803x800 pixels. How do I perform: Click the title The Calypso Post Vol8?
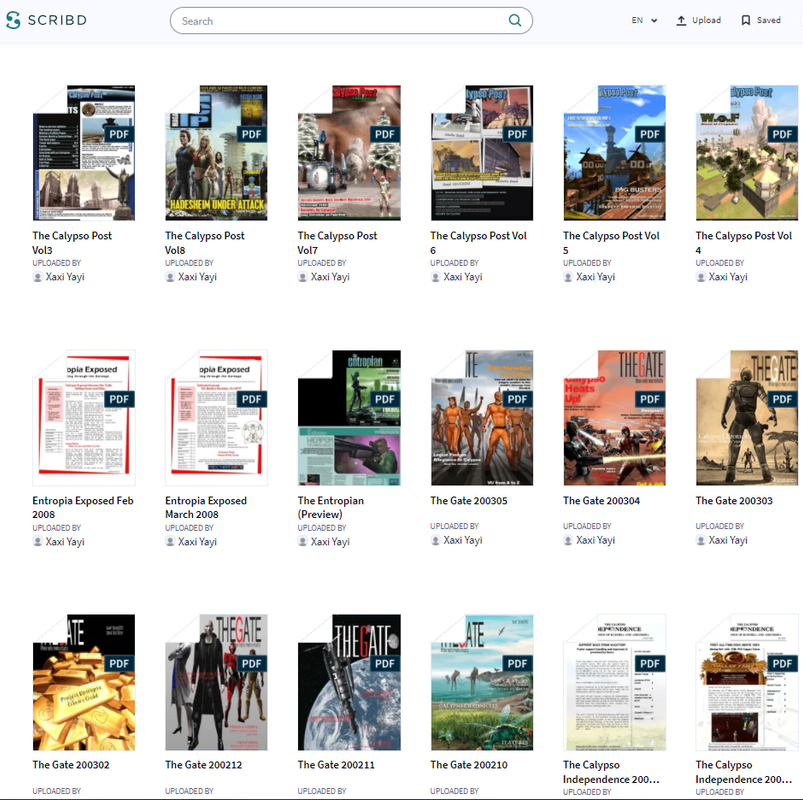[205, 243]
